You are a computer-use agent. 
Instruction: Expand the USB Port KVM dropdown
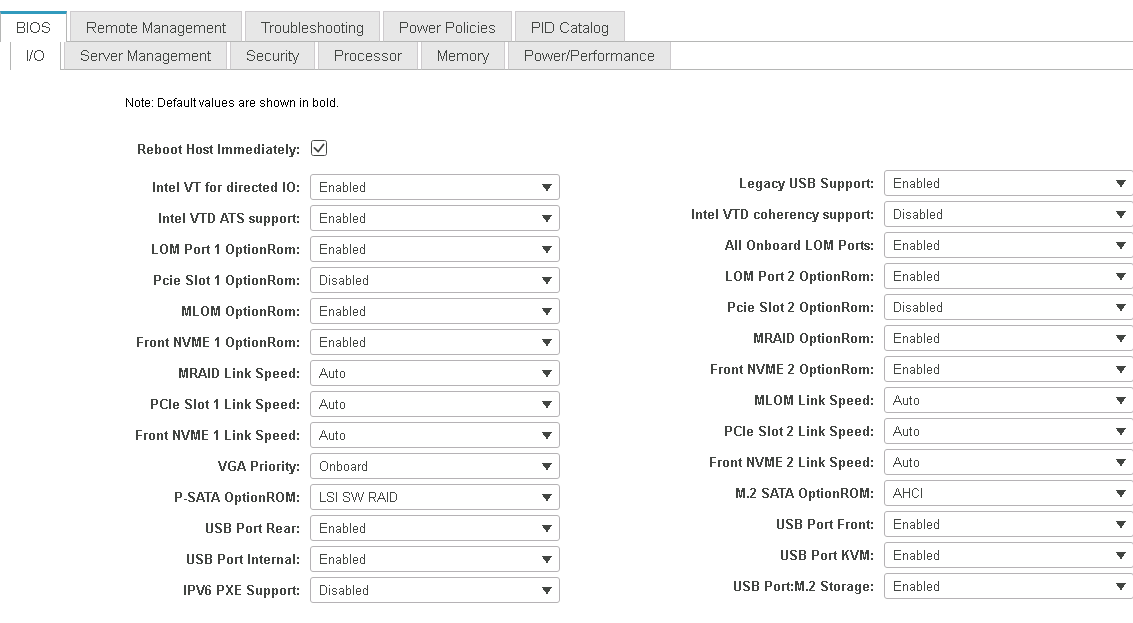[1008, 555]
